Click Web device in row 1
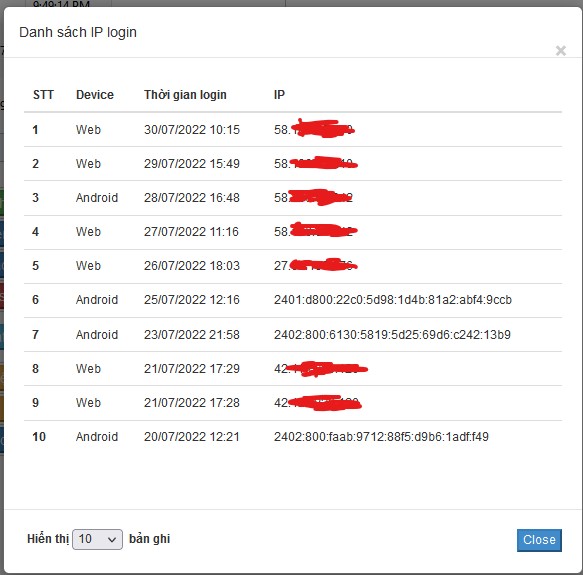This screenshot has width=583, height=575. [88, 130]
